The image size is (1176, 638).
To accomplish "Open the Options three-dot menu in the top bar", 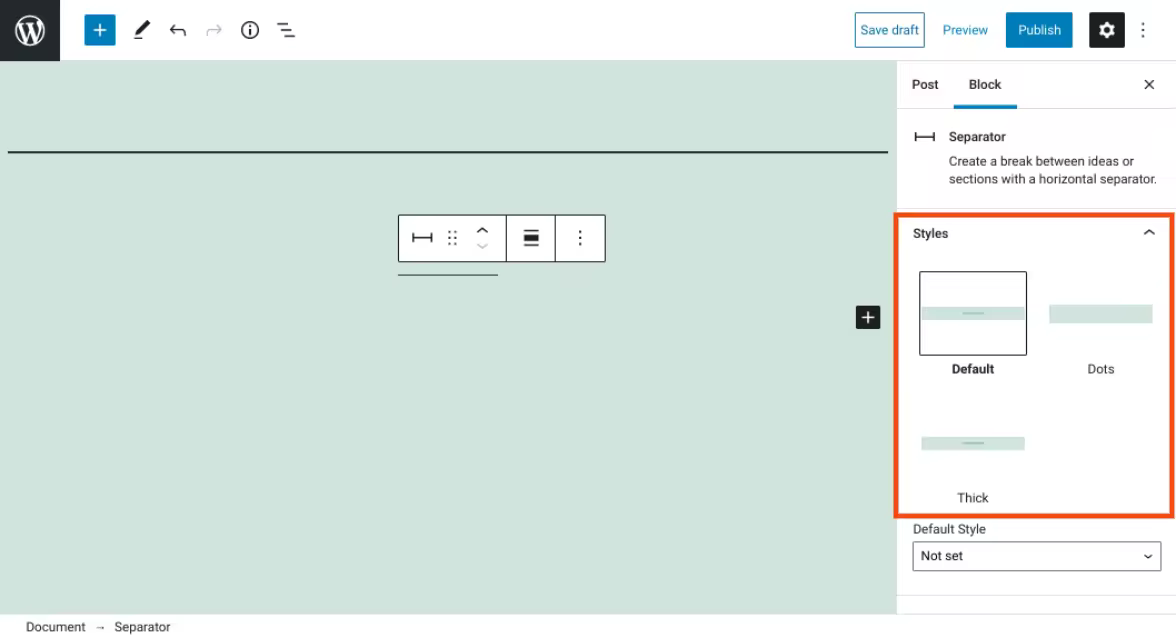I will pyautogui.click(x=1143, y=30).
